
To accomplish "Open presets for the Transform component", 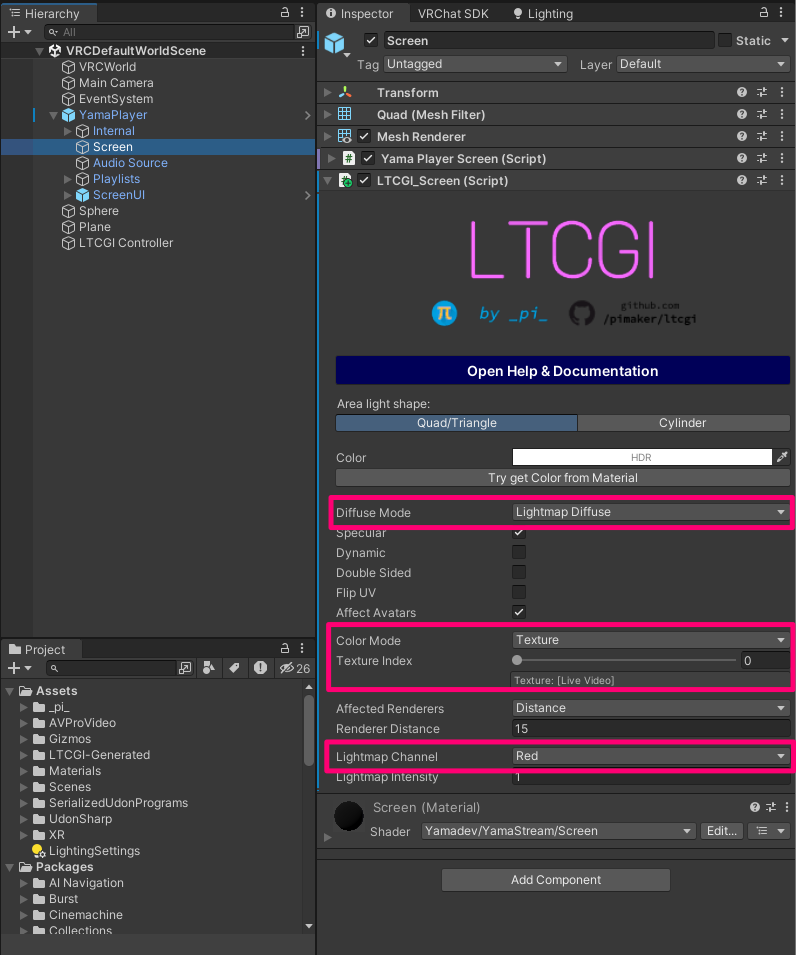I will (x=762, y=92).
